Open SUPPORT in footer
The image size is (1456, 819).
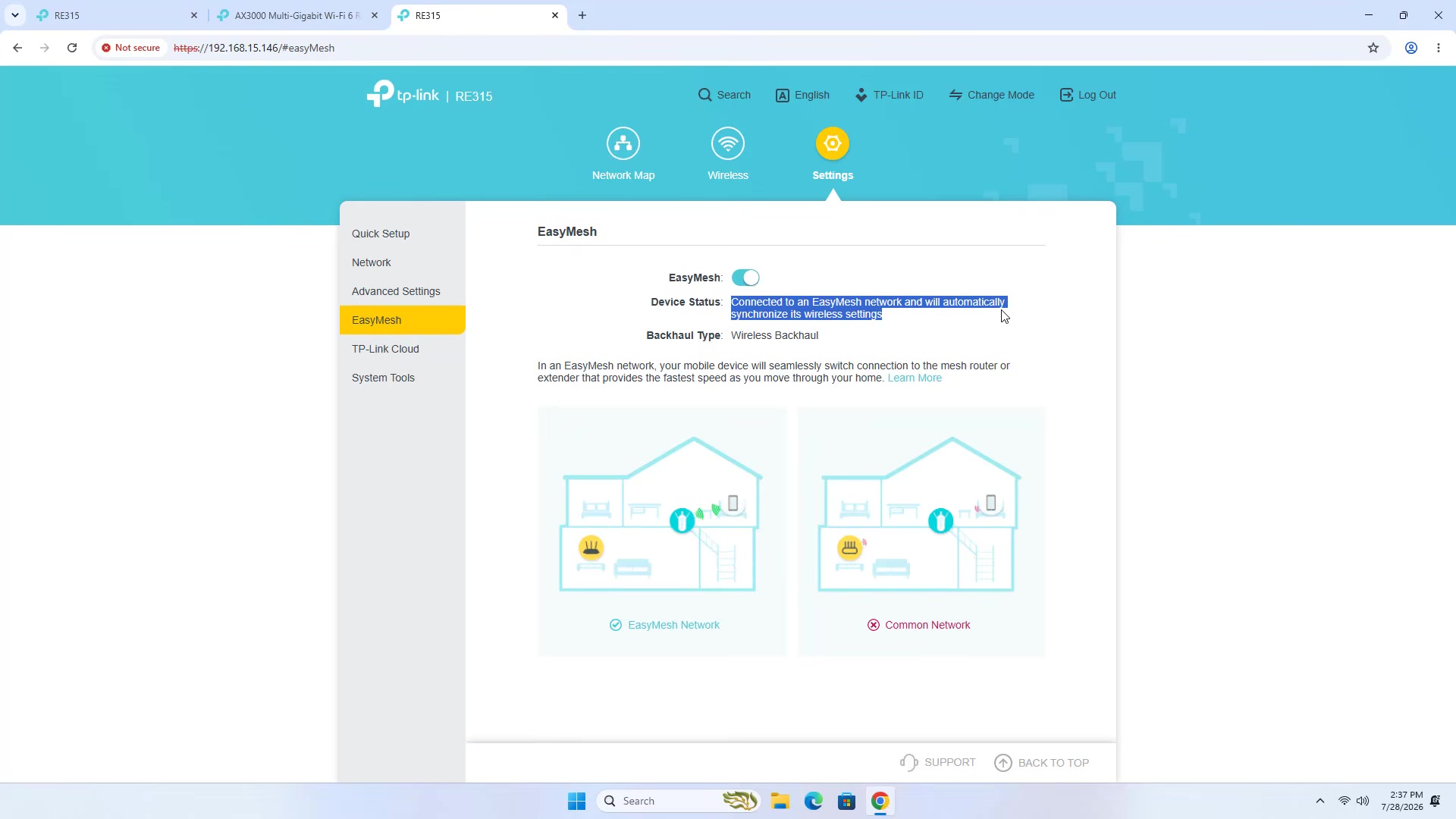(938, 762)
